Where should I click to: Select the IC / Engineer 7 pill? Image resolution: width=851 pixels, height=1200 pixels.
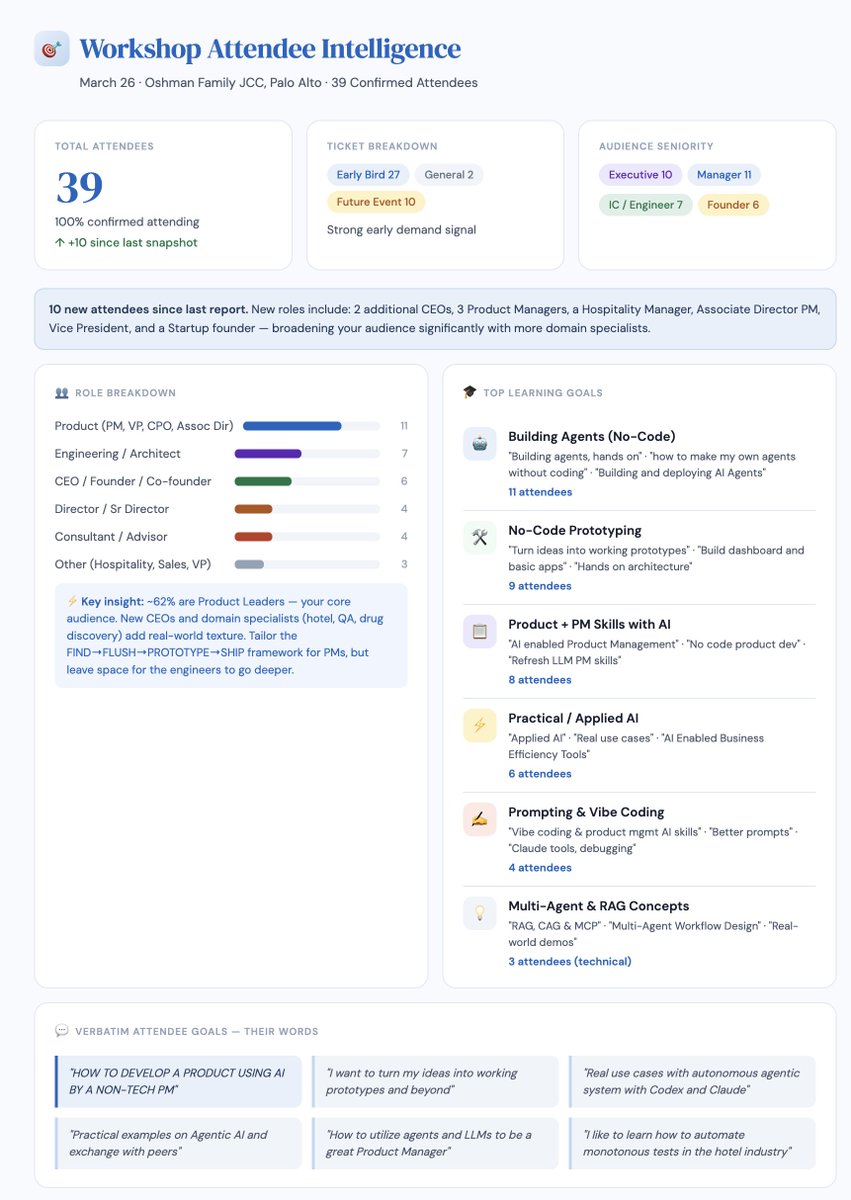click(x=646, y=205)
